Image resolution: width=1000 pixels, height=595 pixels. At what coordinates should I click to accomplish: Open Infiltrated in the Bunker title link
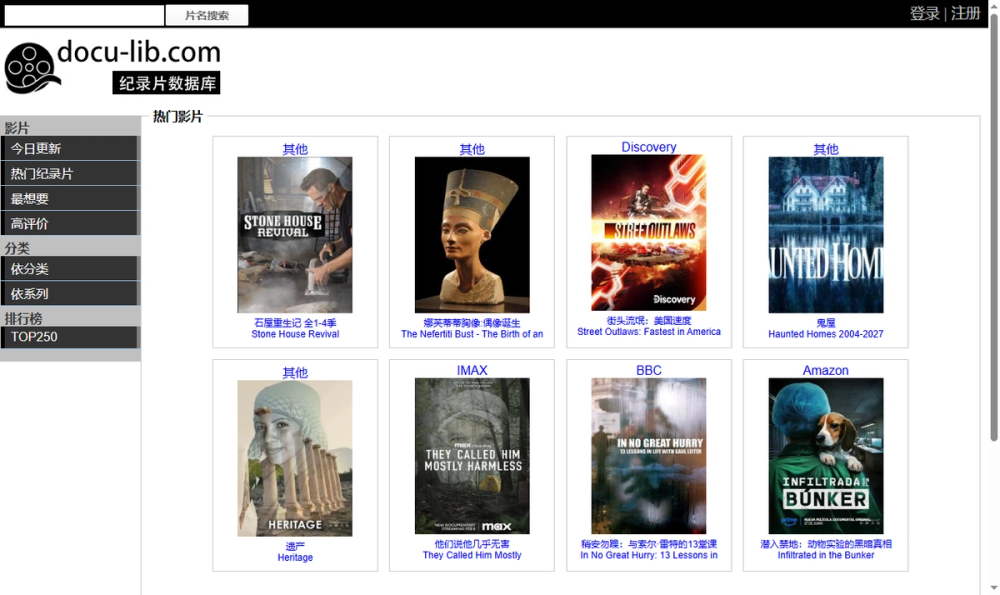[826, 550]
